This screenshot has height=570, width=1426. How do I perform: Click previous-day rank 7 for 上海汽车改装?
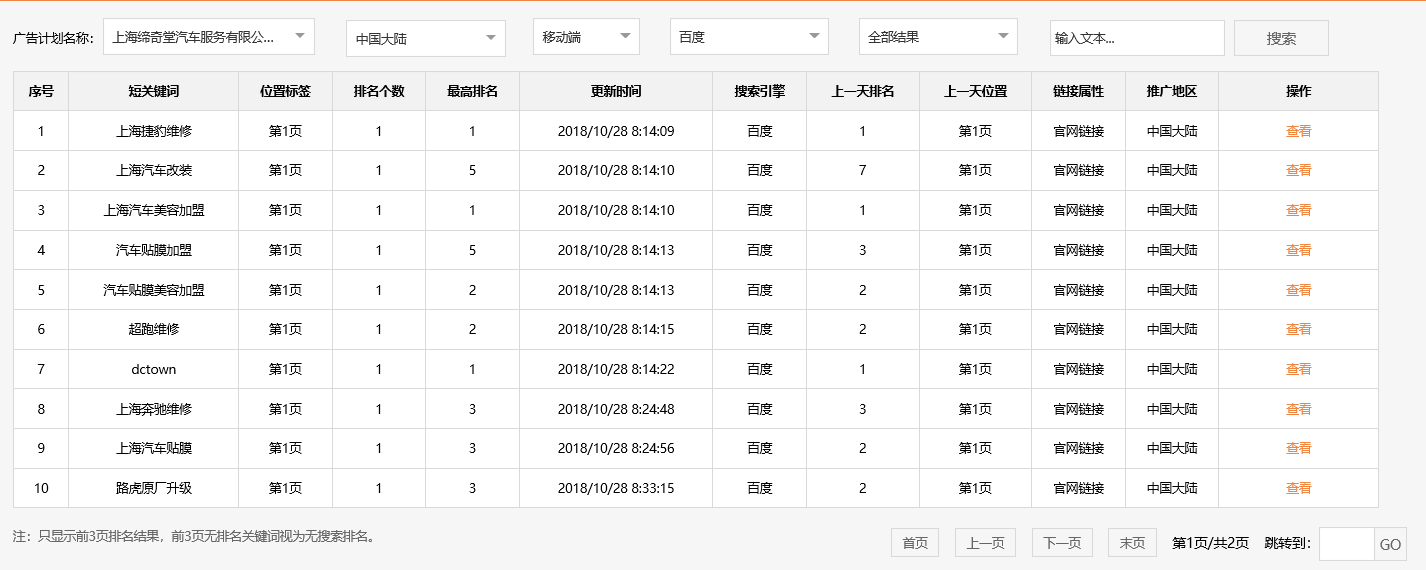click(x=863, y=170)
